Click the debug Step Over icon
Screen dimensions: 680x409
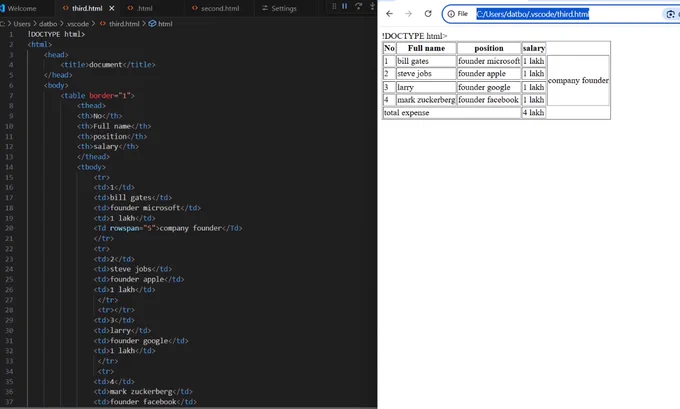(x=359, y=6)
